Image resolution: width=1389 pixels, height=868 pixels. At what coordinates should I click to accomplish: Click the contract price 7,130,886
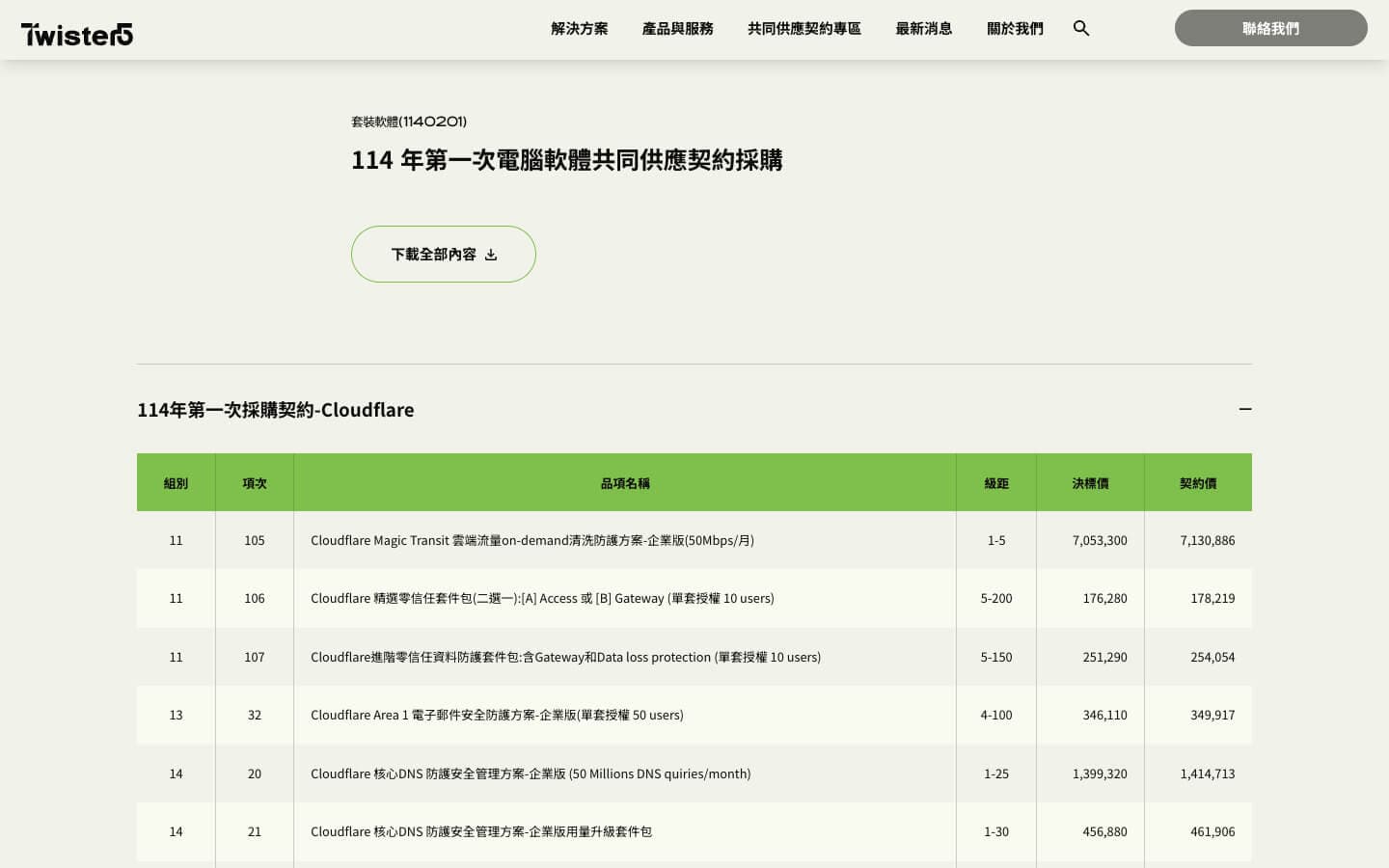1208,540
